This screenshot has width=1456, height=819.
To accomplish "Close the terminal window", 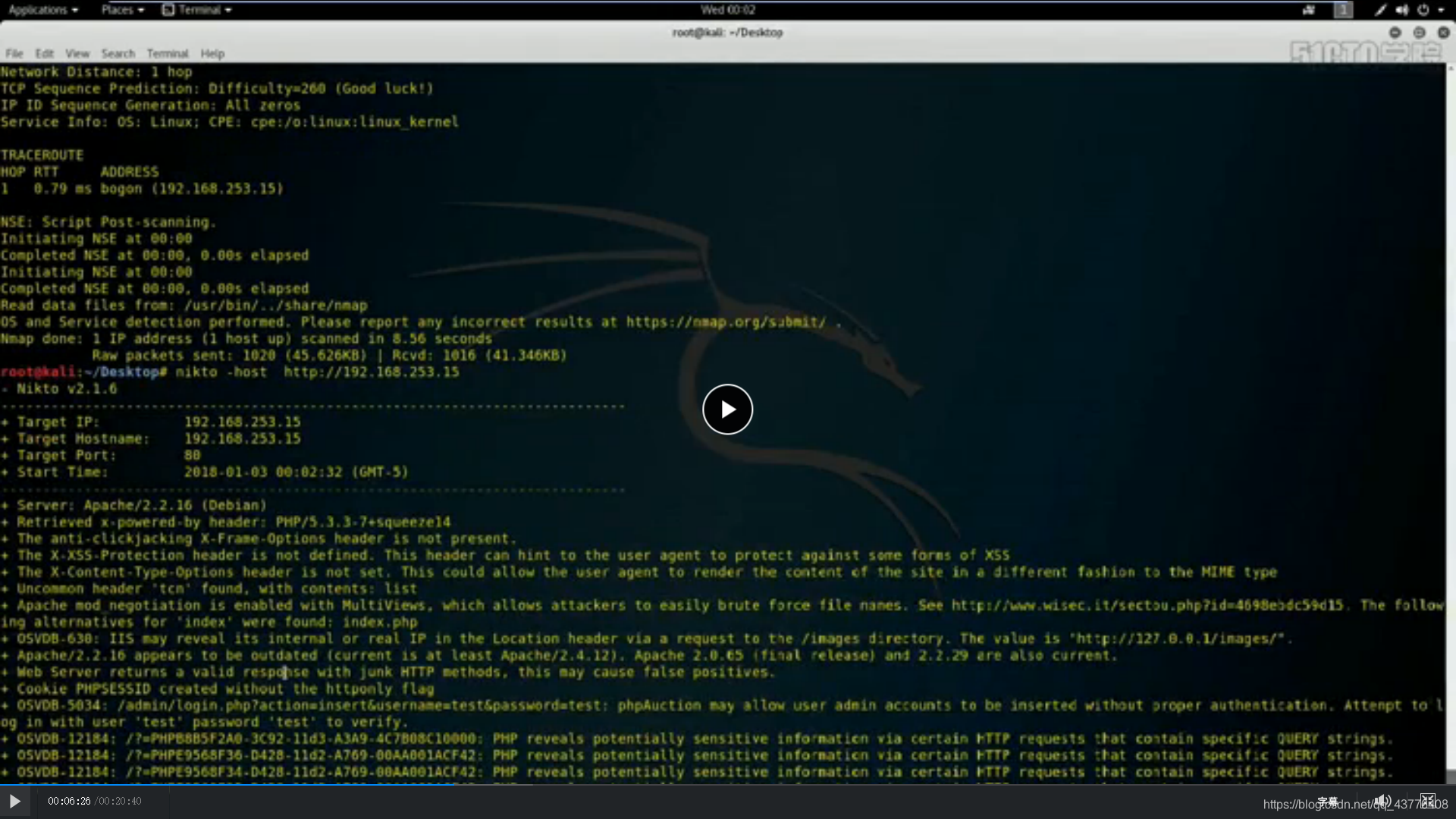I will point(1443,33).
